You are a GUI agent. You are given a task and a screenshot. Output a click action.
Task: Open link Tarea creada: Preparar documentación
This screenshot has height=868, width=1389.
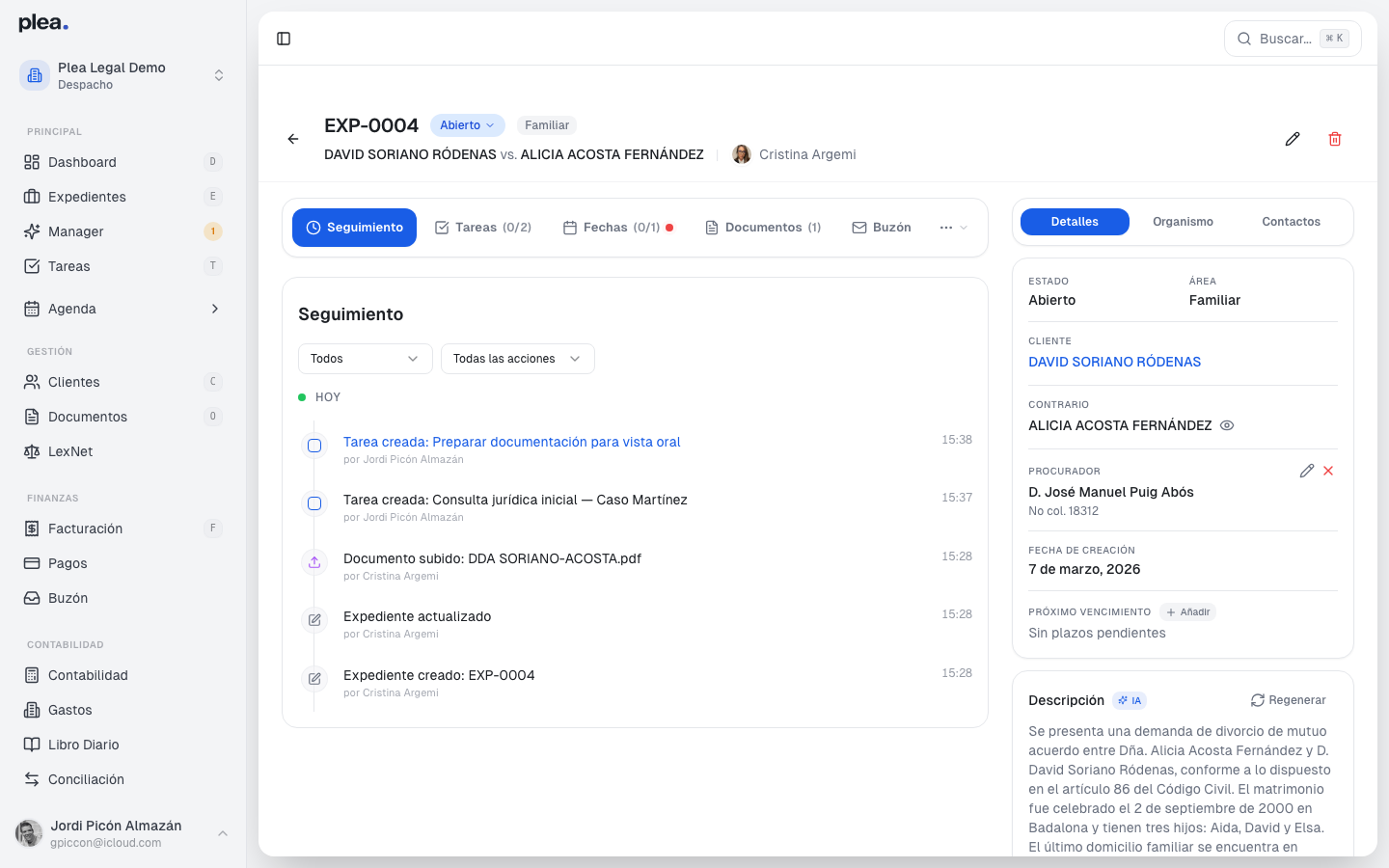point(511,442)
